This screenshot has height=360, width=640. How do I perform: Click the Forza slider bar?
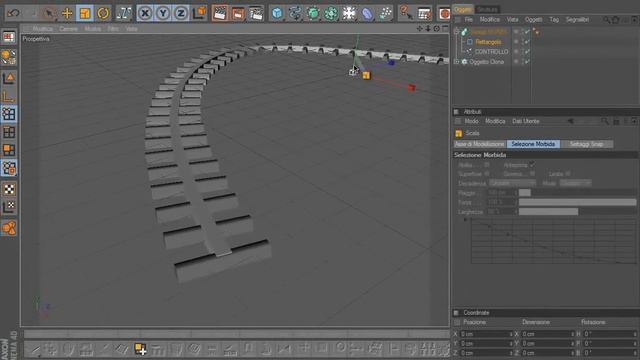578,202
